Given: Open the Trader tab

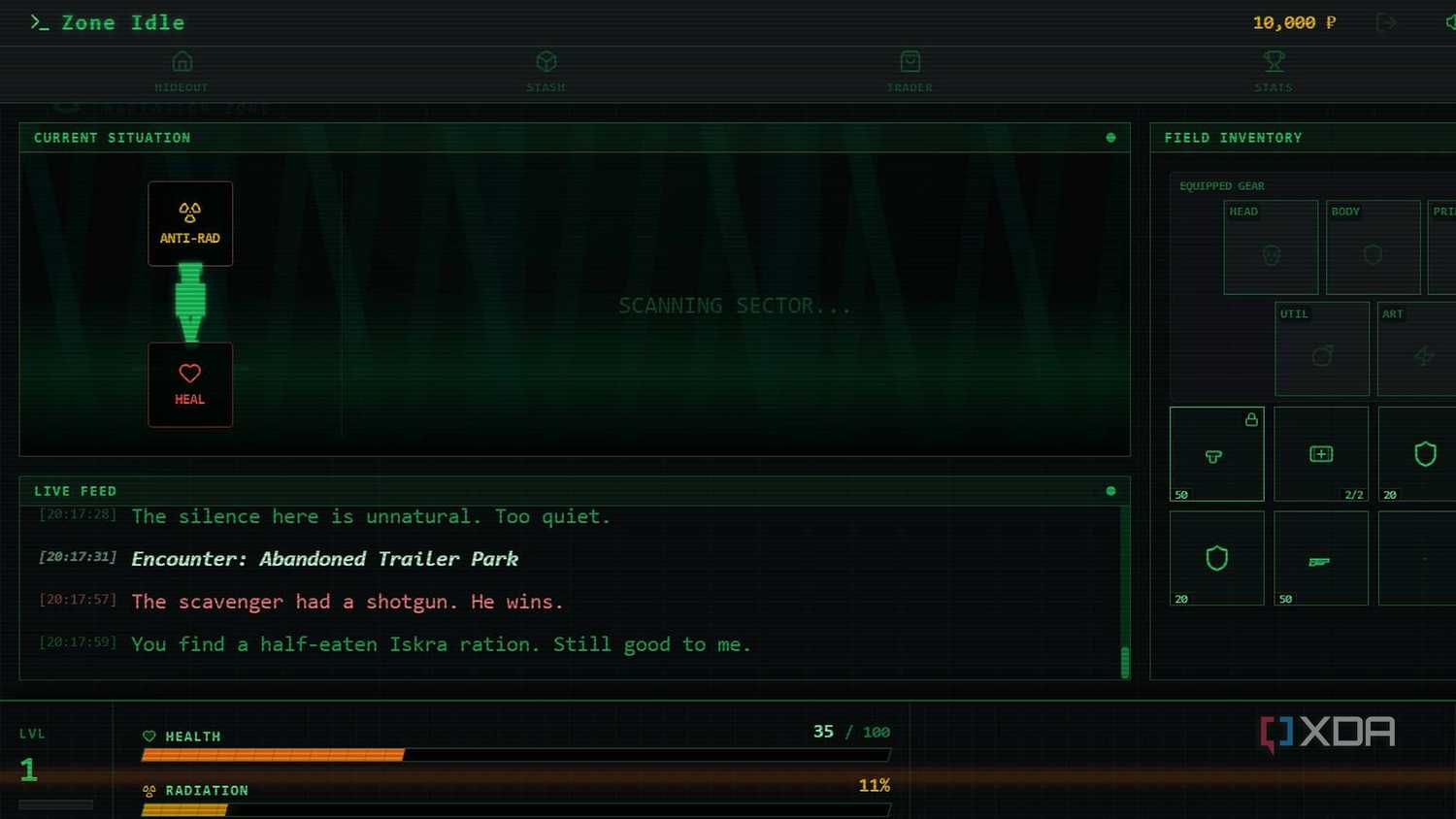Looking at the screenshot, I should coord(910,73).
